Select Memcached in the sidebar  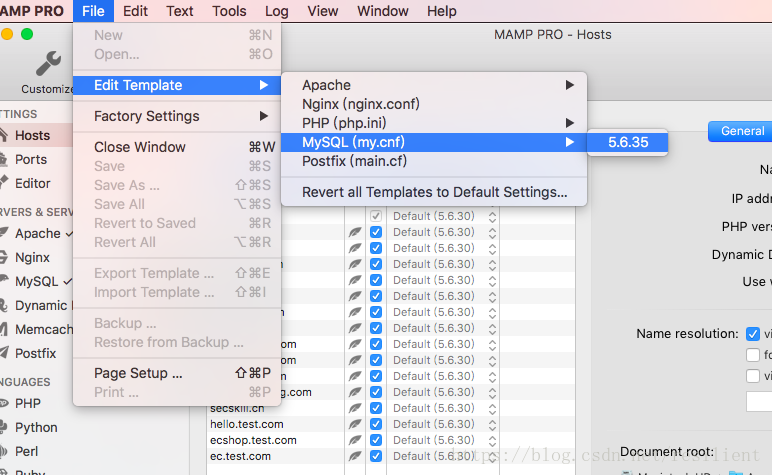[44, 329]
